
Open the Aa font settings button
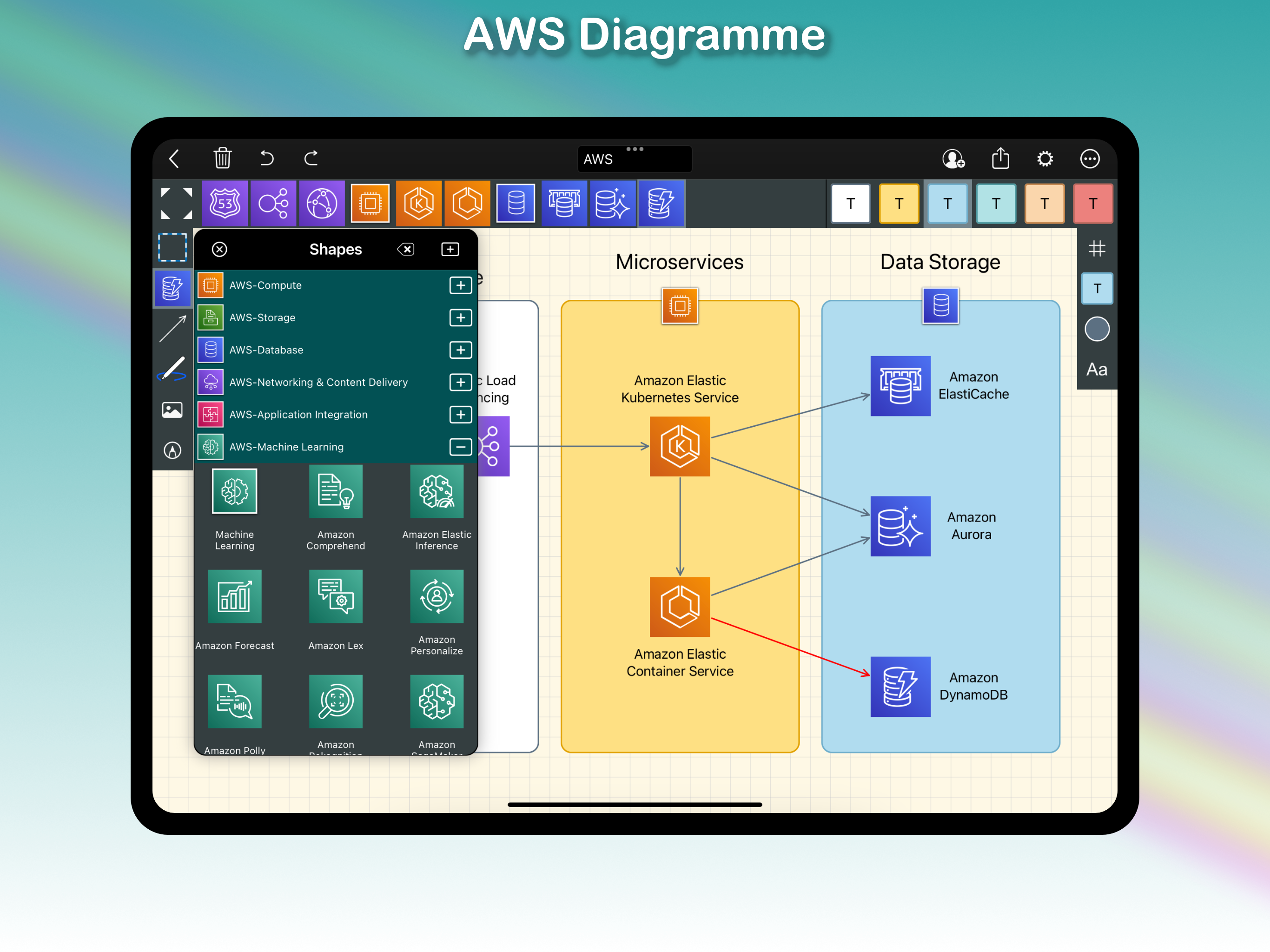coord(1097,369)
